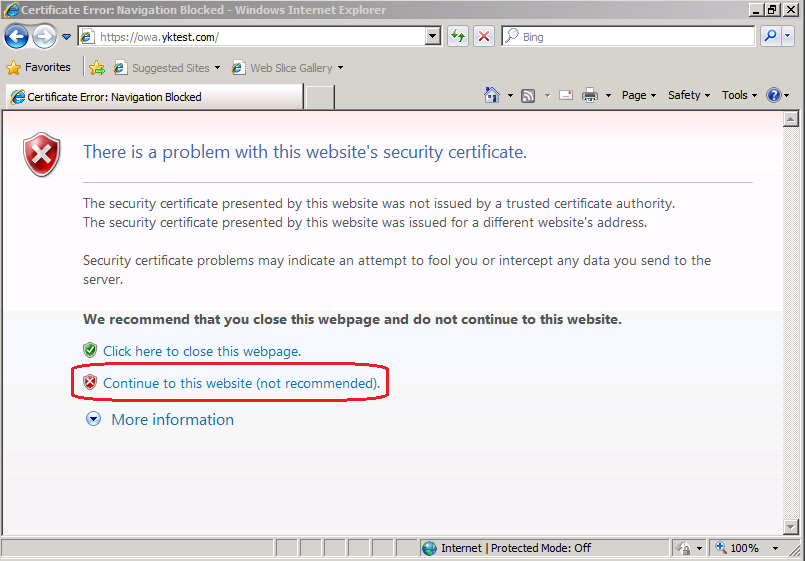This screenshot has width=805, height=561.
Task: Click the Add to Favorites Bar icon
Action: (x=97, y=68)
